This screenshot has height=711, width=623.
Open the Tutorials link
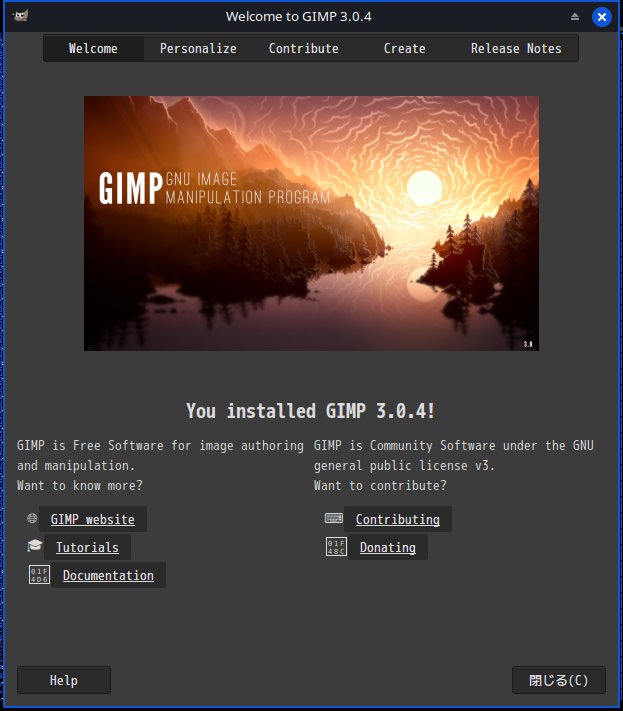(87, 547)
